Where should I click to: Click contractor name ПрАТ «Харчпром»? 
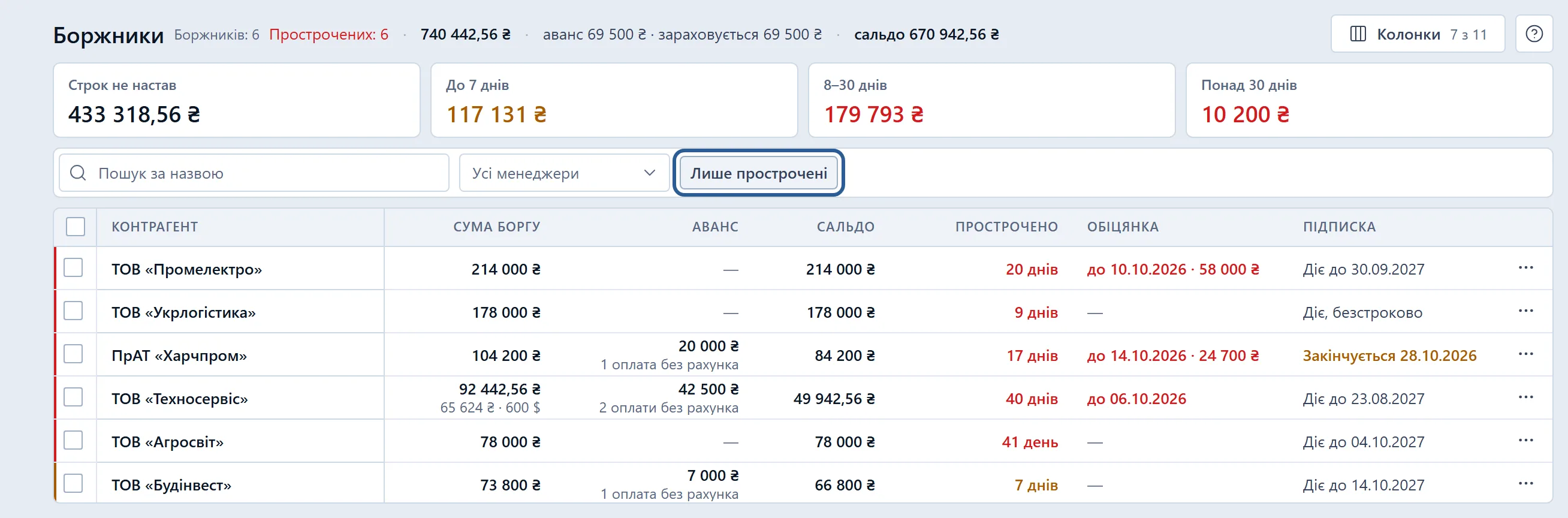pos(179,356)
